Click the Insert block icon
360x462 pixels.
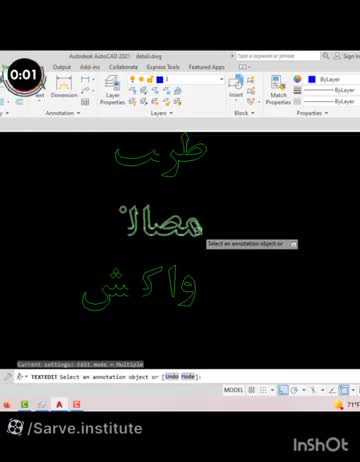click(x=236, y=86)
